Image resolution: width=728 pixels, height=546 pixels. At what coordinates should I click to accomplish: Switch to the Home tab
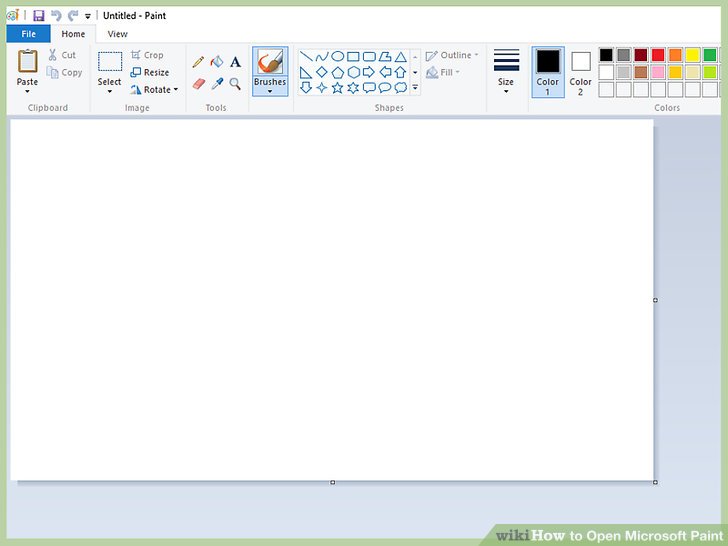(73, 34)
